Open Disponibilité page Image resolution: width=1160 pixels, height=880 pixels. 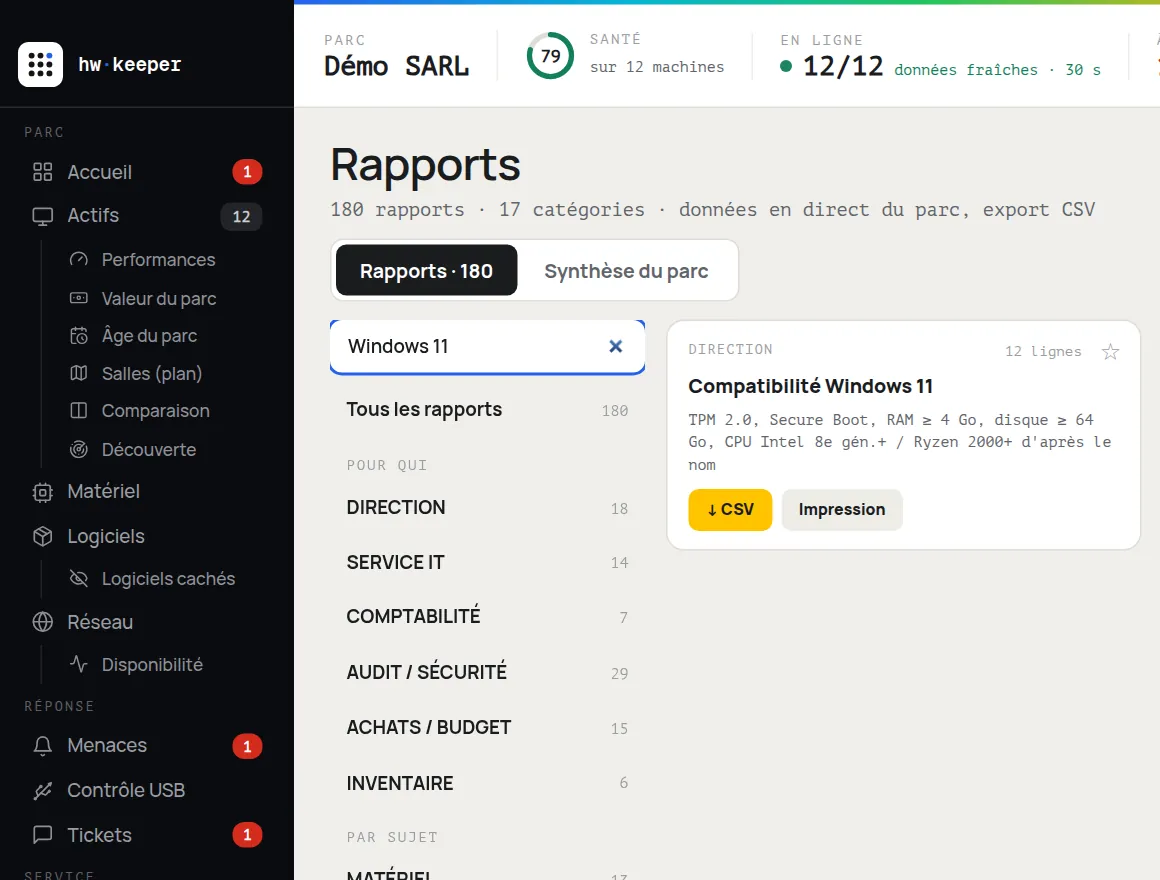152,664
